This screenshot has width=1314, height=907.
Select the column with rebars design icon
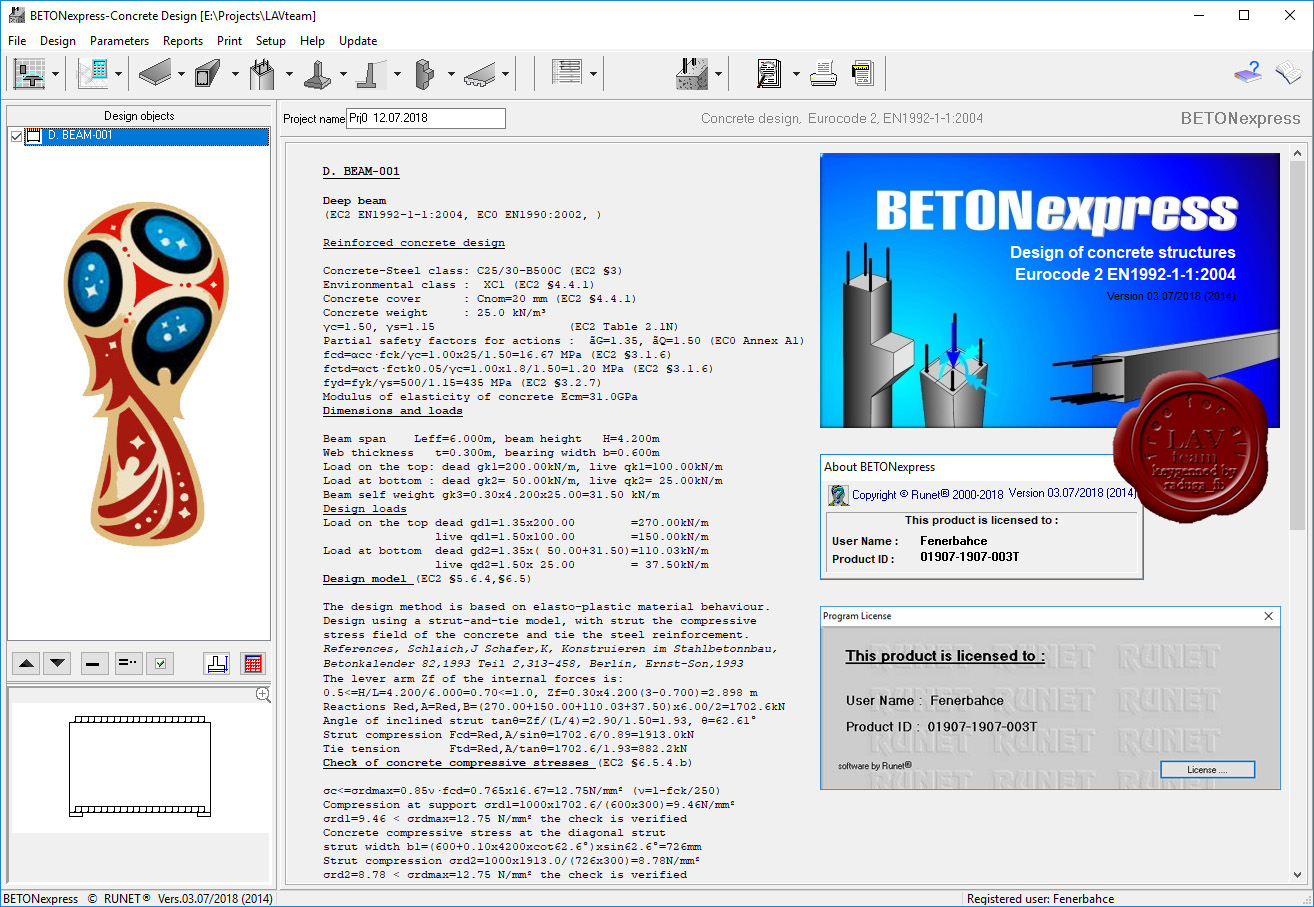click(262, 73)
